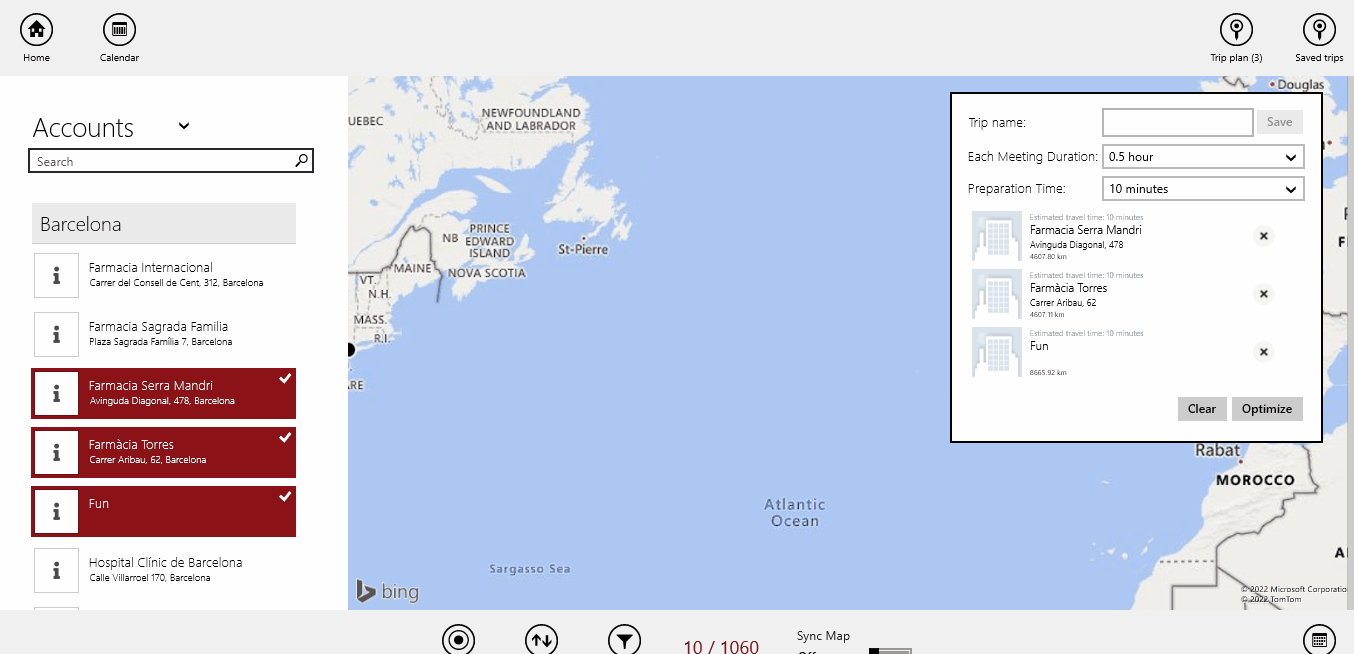Select Farmacia Internacional account
This screenshot has width=1354, height=654.
click(x=164, y=275)
